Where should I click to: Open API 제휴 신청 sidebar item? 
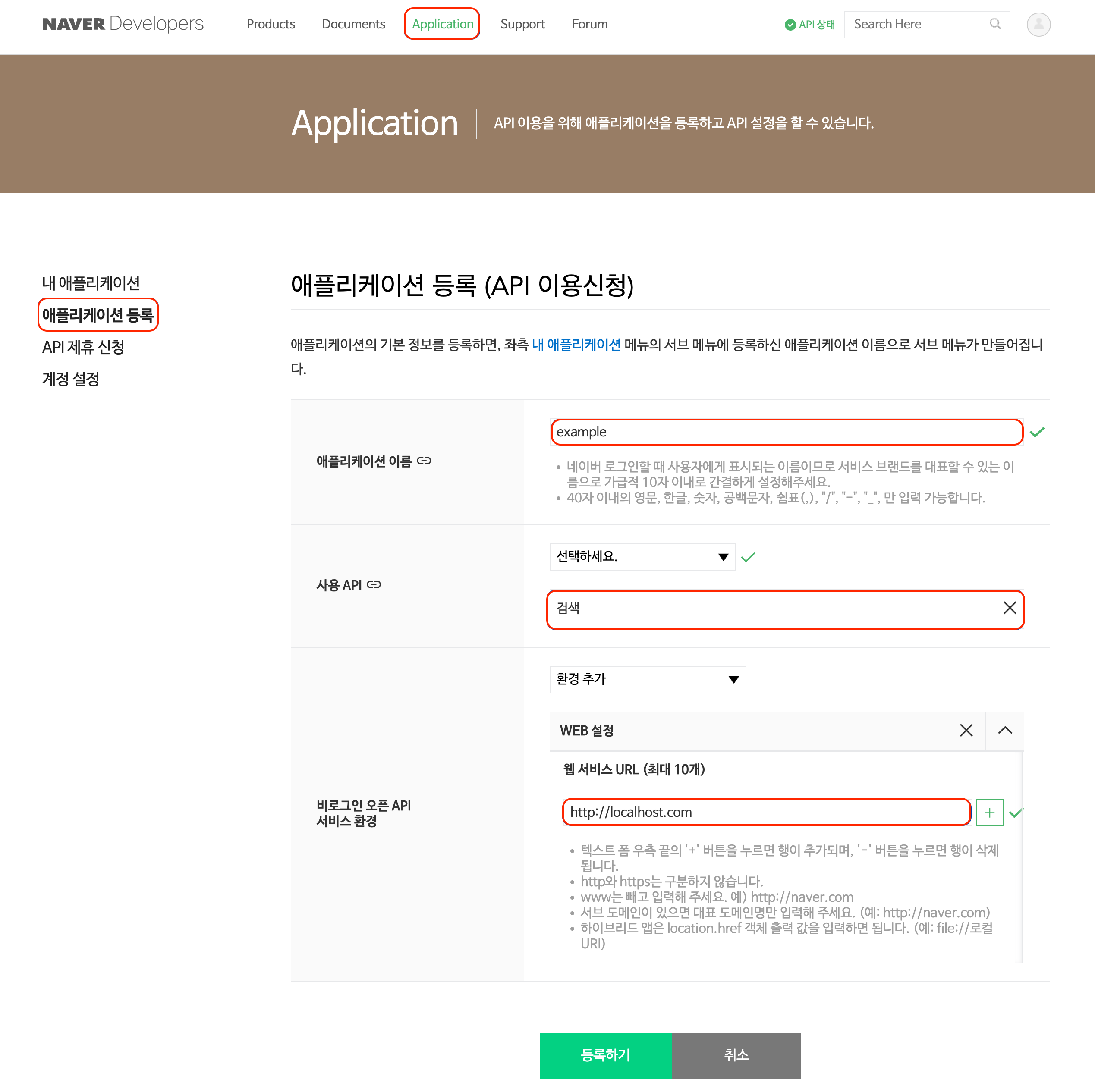coord(83,347)
